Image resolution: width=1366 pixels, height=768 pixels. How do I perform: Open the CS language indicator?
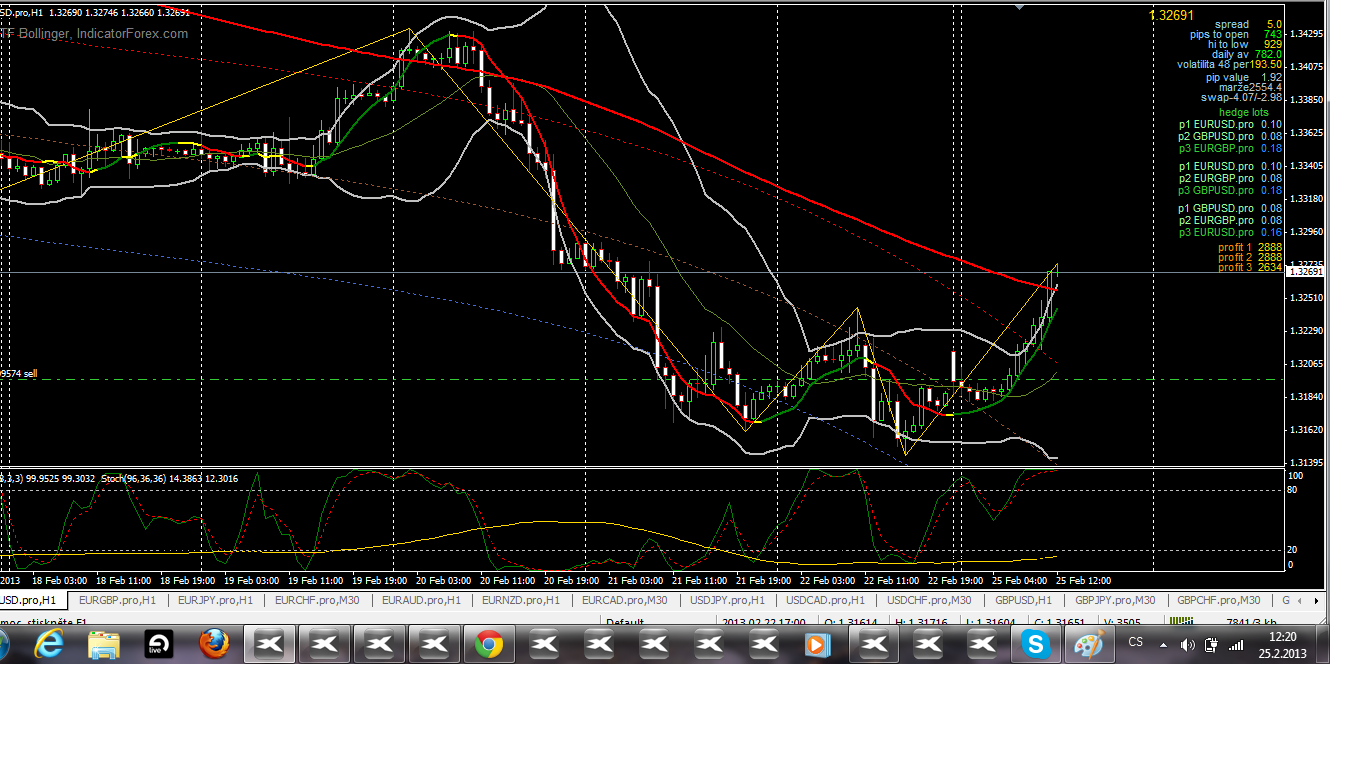(x=1135, y=642)
